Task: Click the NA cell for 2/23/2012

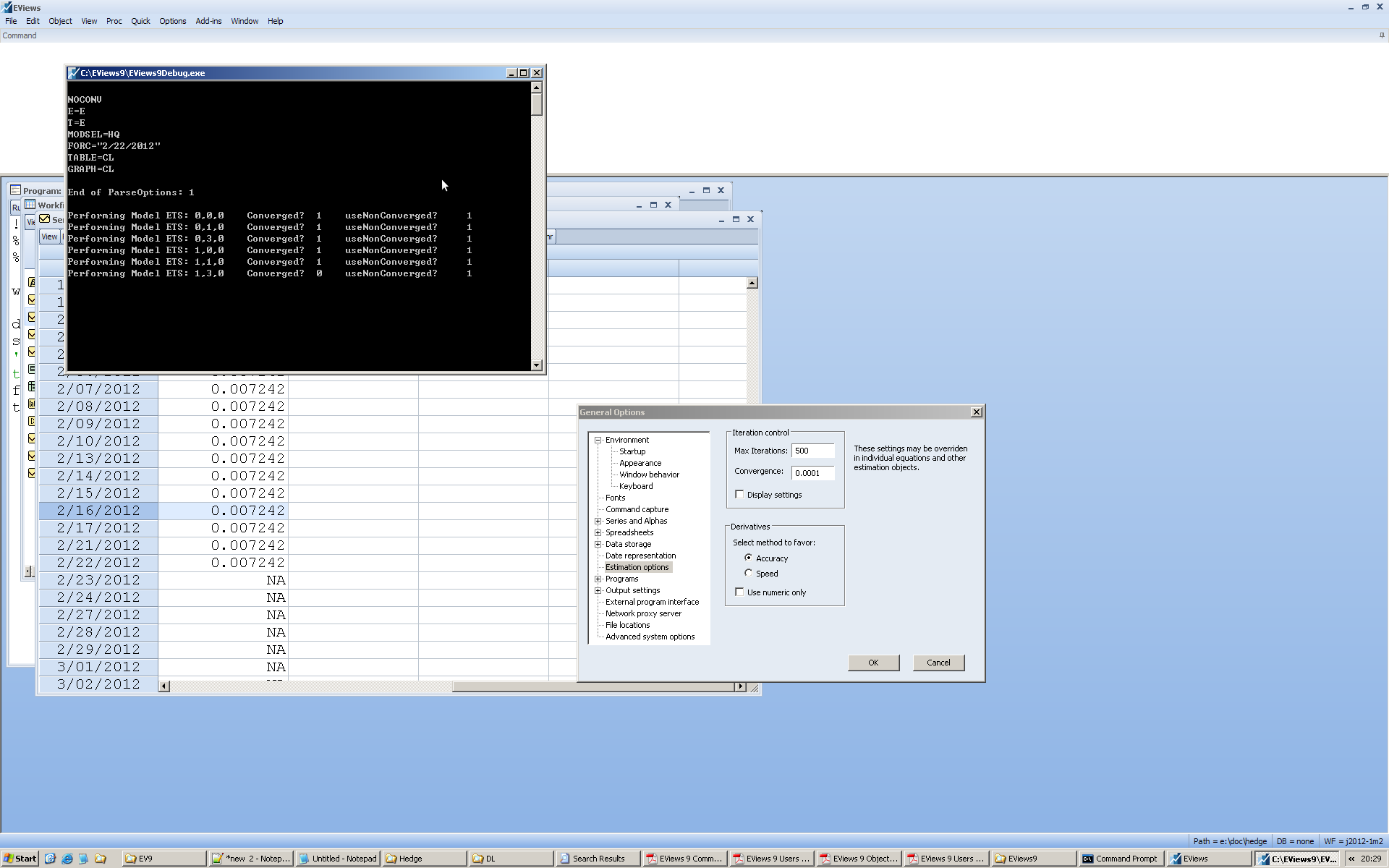Action: pos(223,580)
